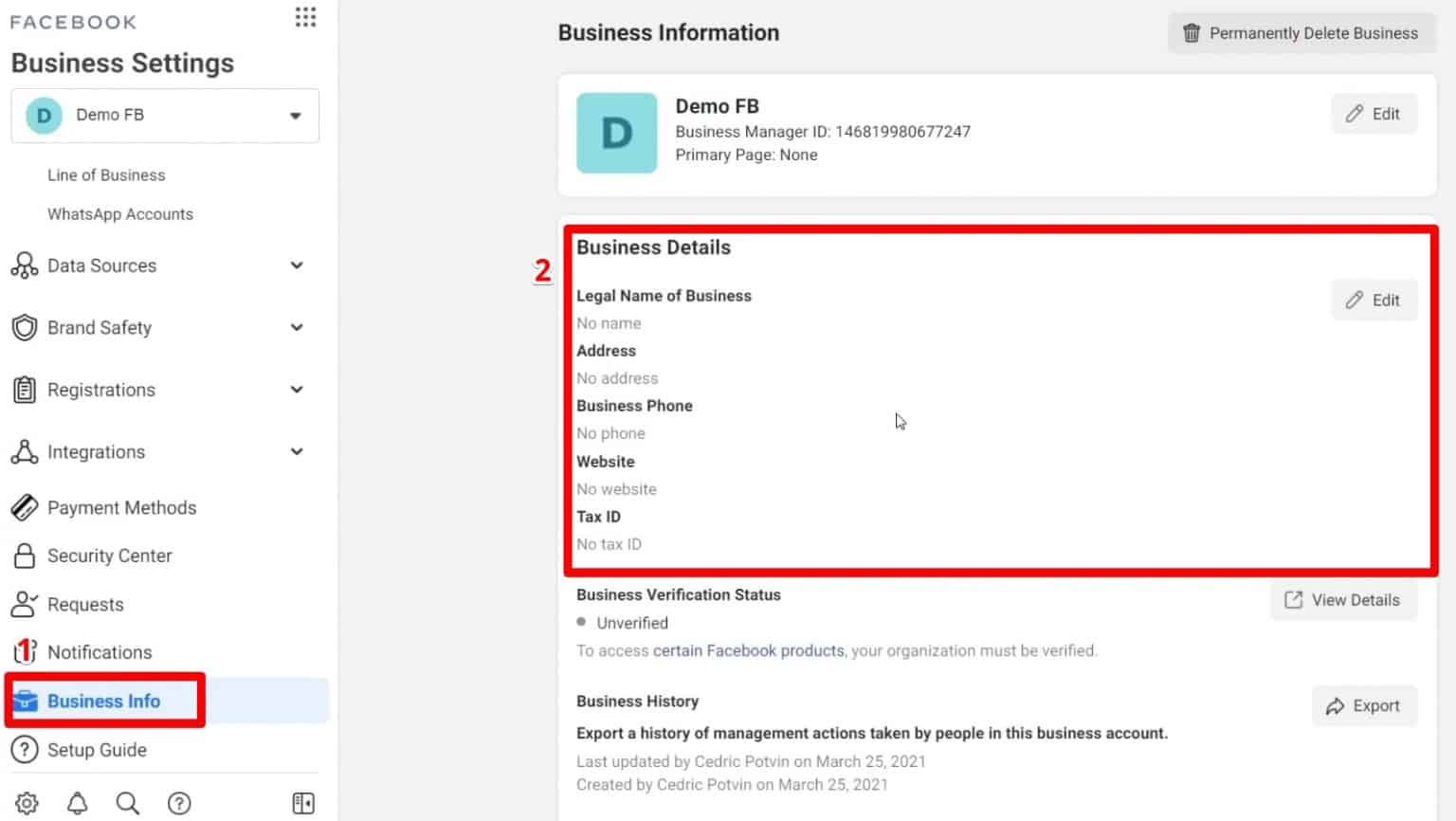Export the Business History
Screen dimensions: 1456x821
(1364, 705)
